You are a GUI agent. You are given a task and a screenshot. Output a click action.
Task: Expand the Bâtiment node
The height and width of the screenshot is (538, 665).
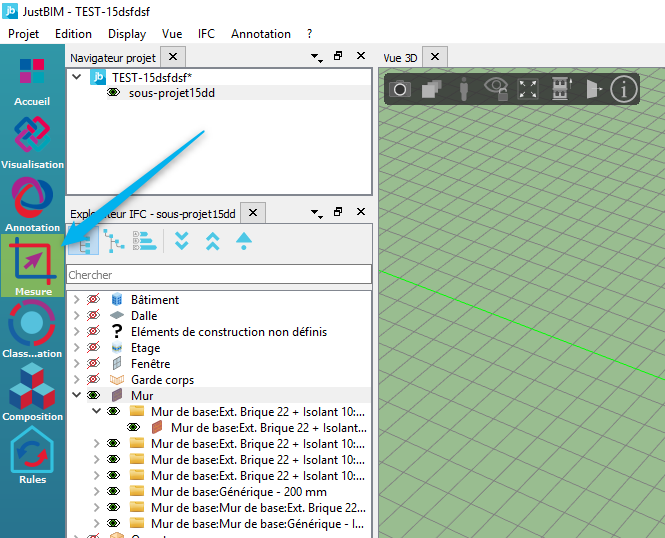tap(77, 299)
